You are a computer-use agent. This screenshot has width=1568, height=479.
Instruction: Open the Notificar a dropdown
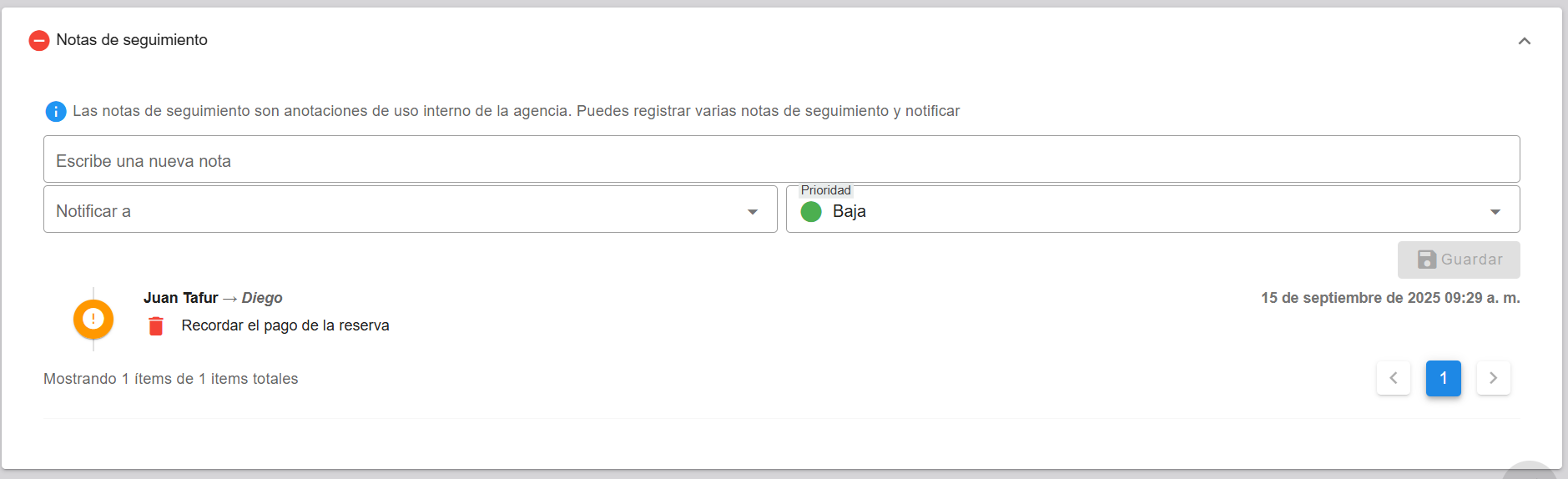point(410,210)
